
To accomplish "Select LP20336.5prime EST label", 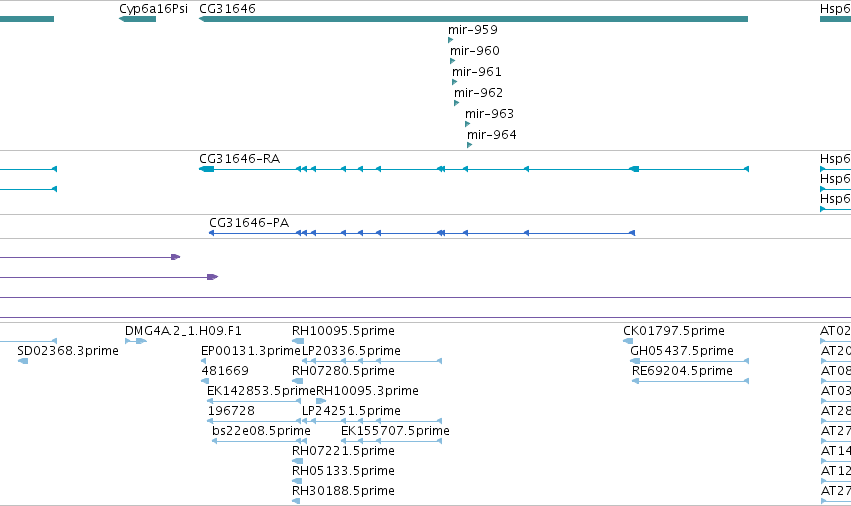I will pos(351,351).
